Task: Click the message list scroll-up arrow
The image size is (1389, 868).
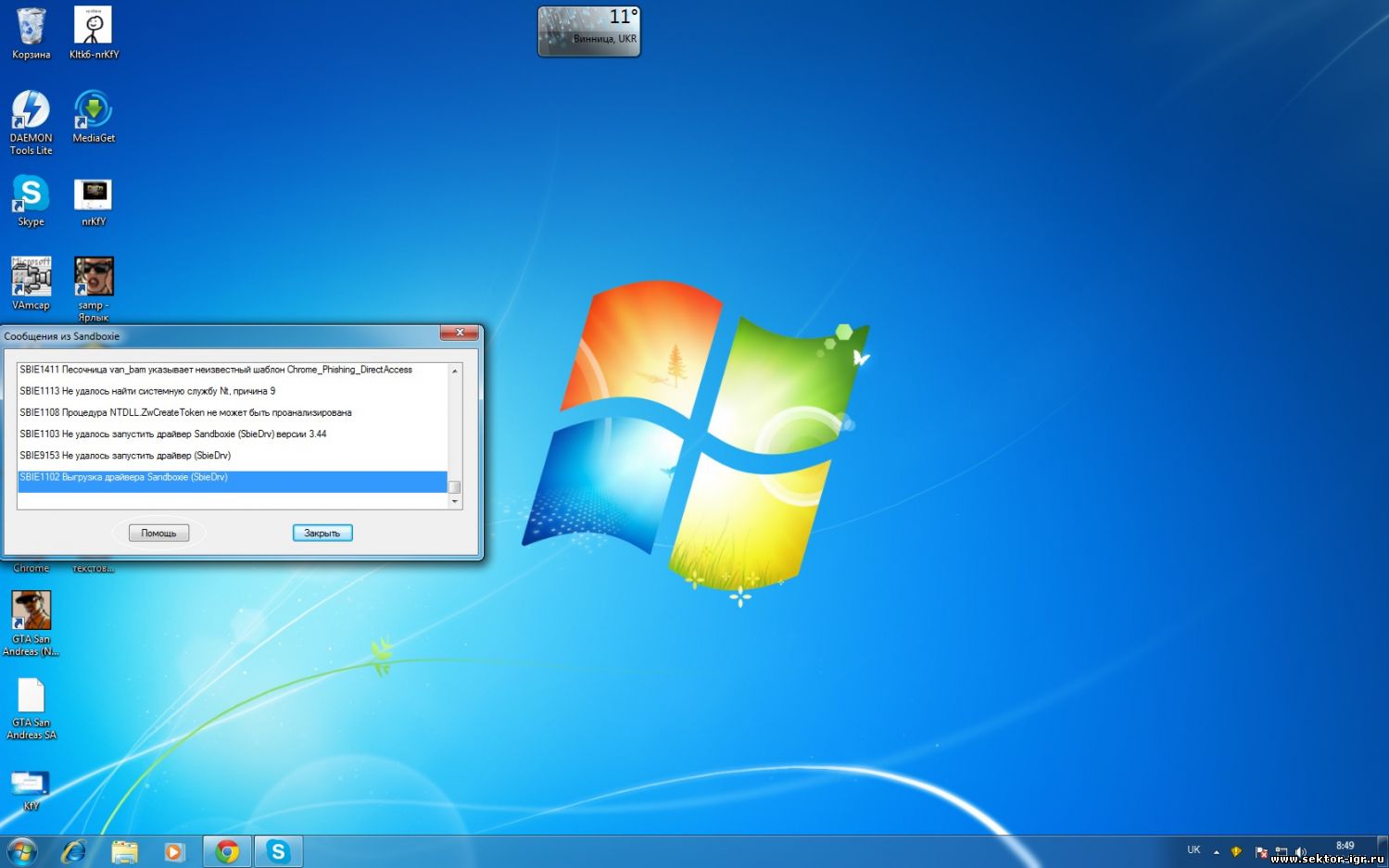Action: click(x=455, y=371)
